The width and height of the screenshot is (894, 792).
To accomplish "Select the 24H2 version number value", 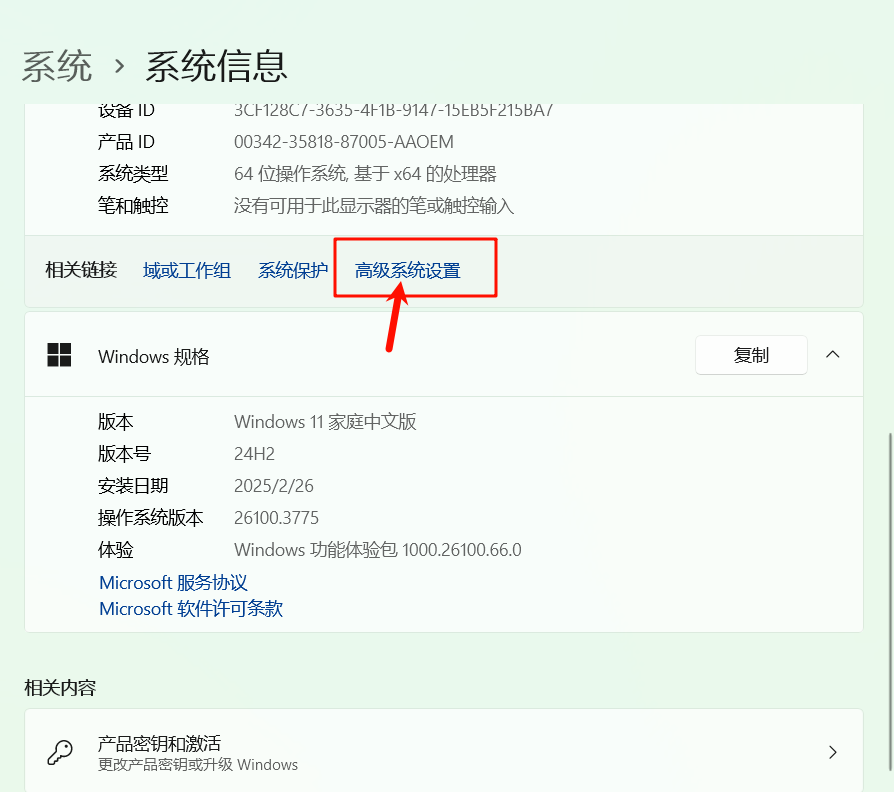I will point(254,454).
